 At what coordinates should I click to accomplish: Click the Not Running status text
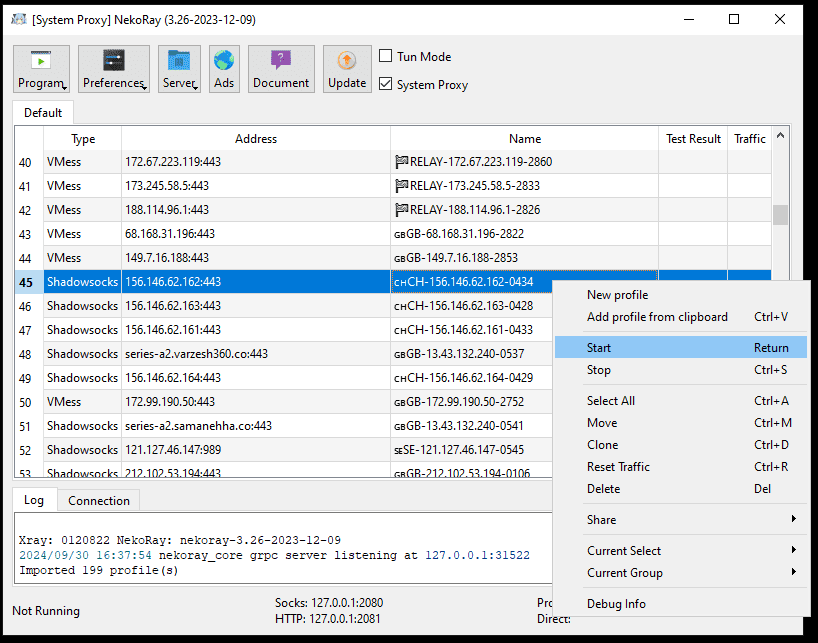tap(46, 611)
